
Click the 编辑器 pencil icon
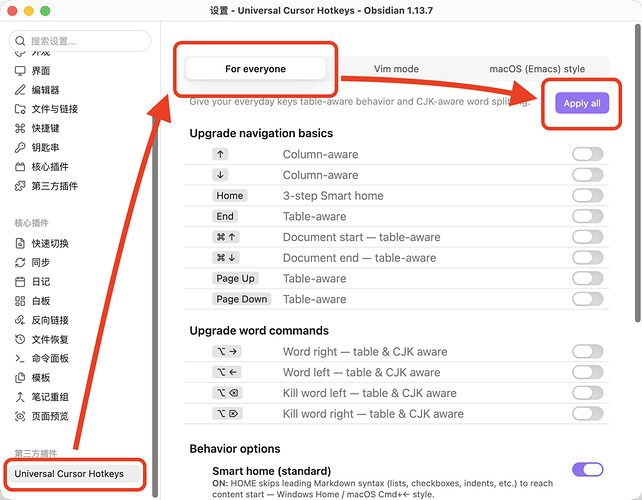[20, 90]
